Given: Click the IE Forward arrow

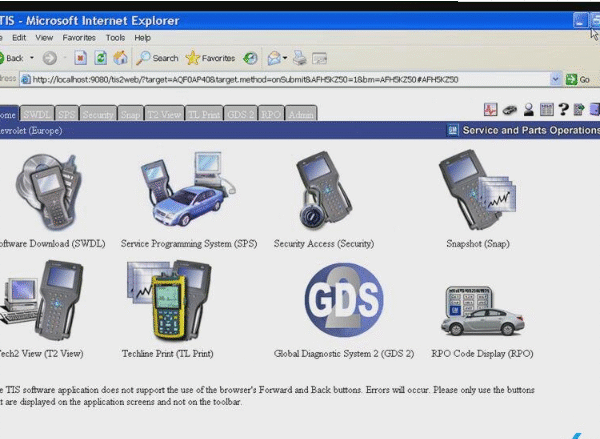Looking at the screenshot, I should pos(49,58).
